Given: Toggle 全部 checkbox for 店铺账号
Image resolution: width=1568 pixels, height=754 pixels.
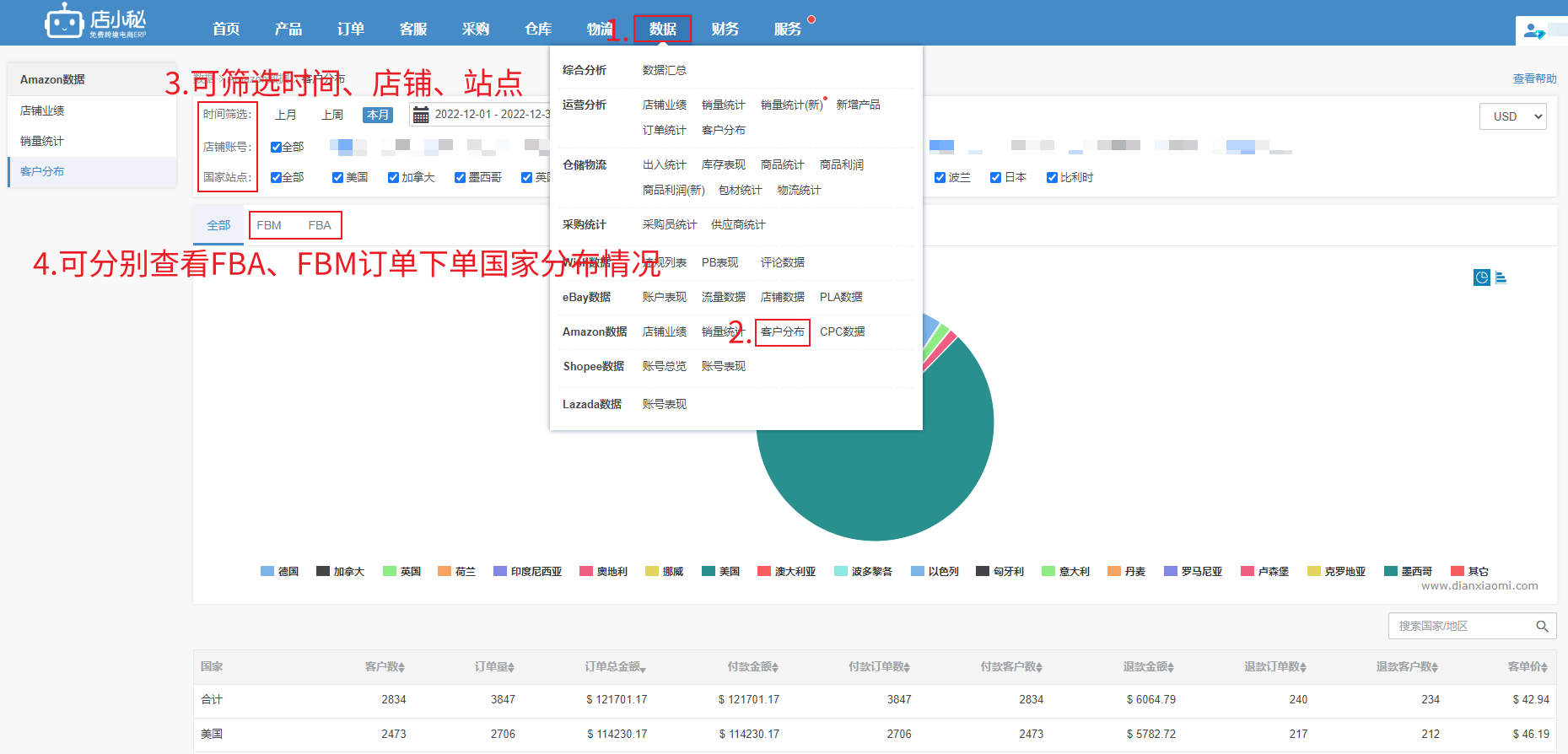Looking at the screenshot, I should tap(276, 147).
